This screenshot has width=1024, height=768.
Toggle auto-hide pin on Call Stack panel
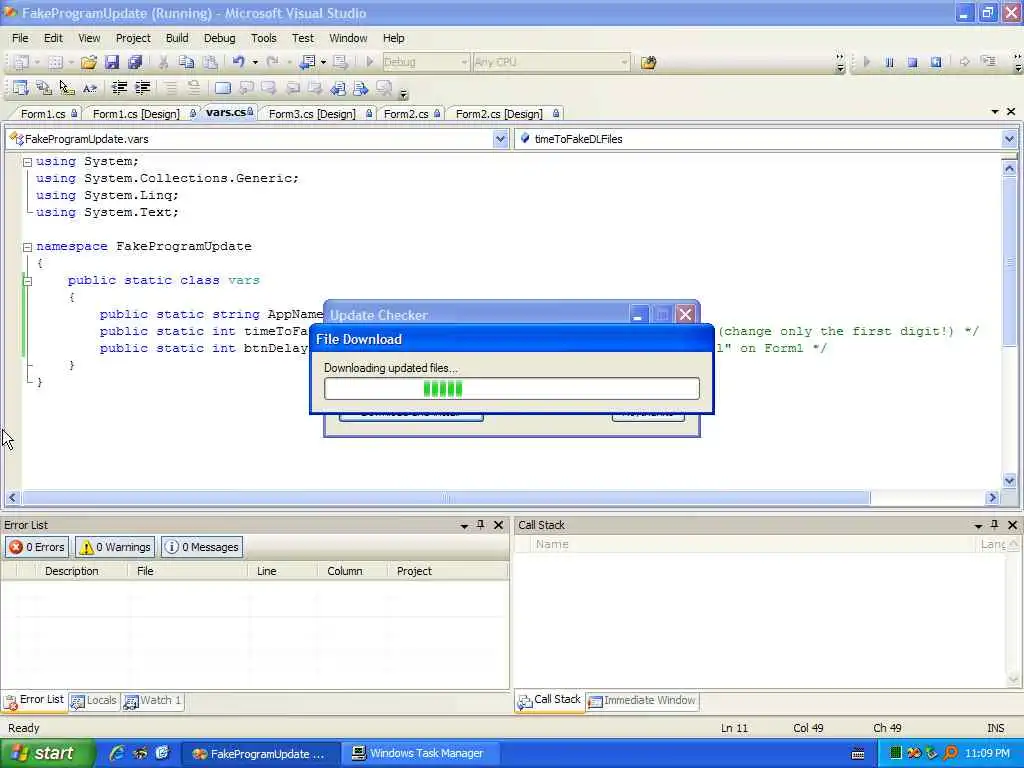click(x=995, y=524)
